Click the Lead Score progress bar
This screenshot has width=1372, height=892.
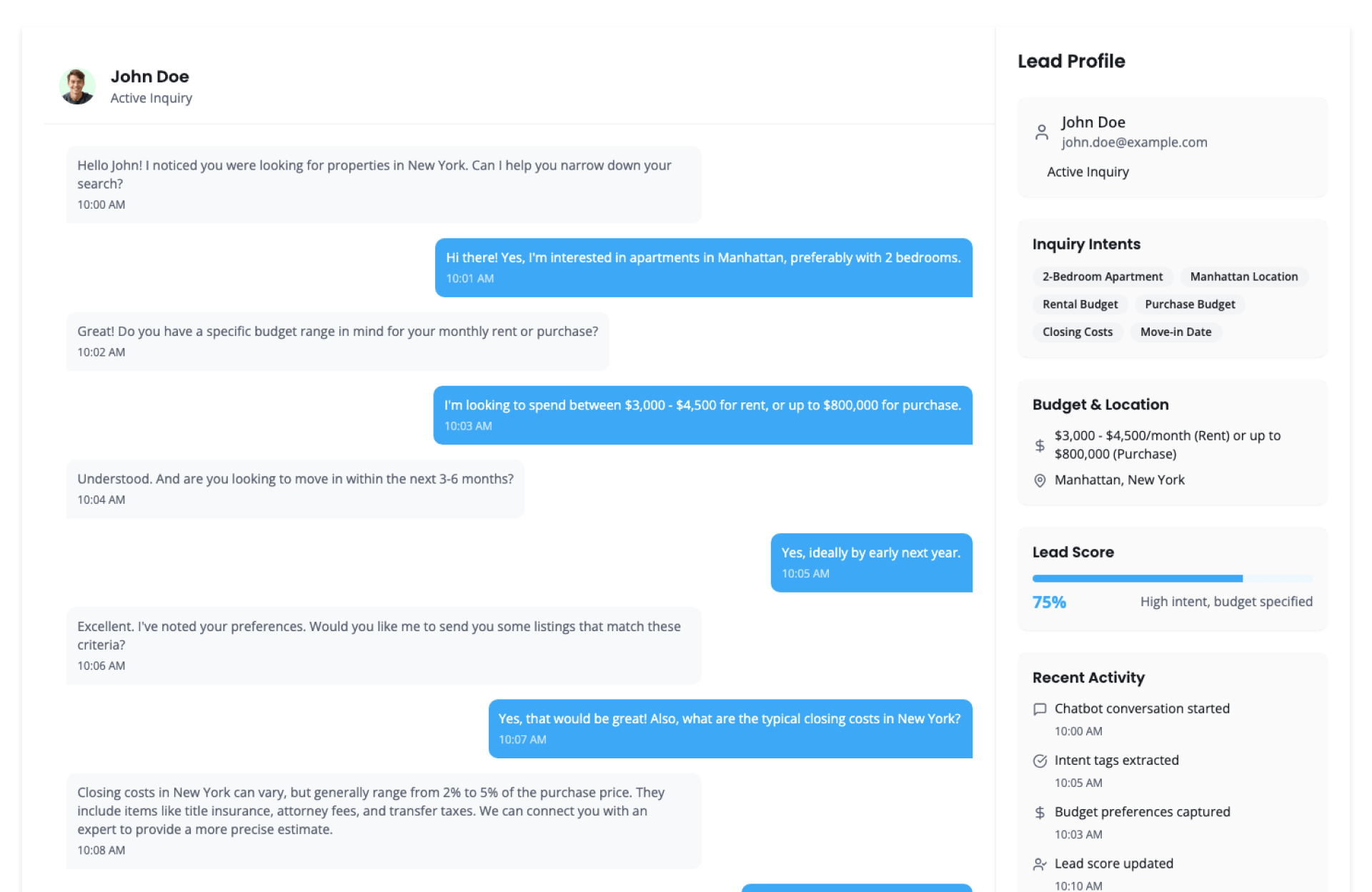(x=1172, y=578)
